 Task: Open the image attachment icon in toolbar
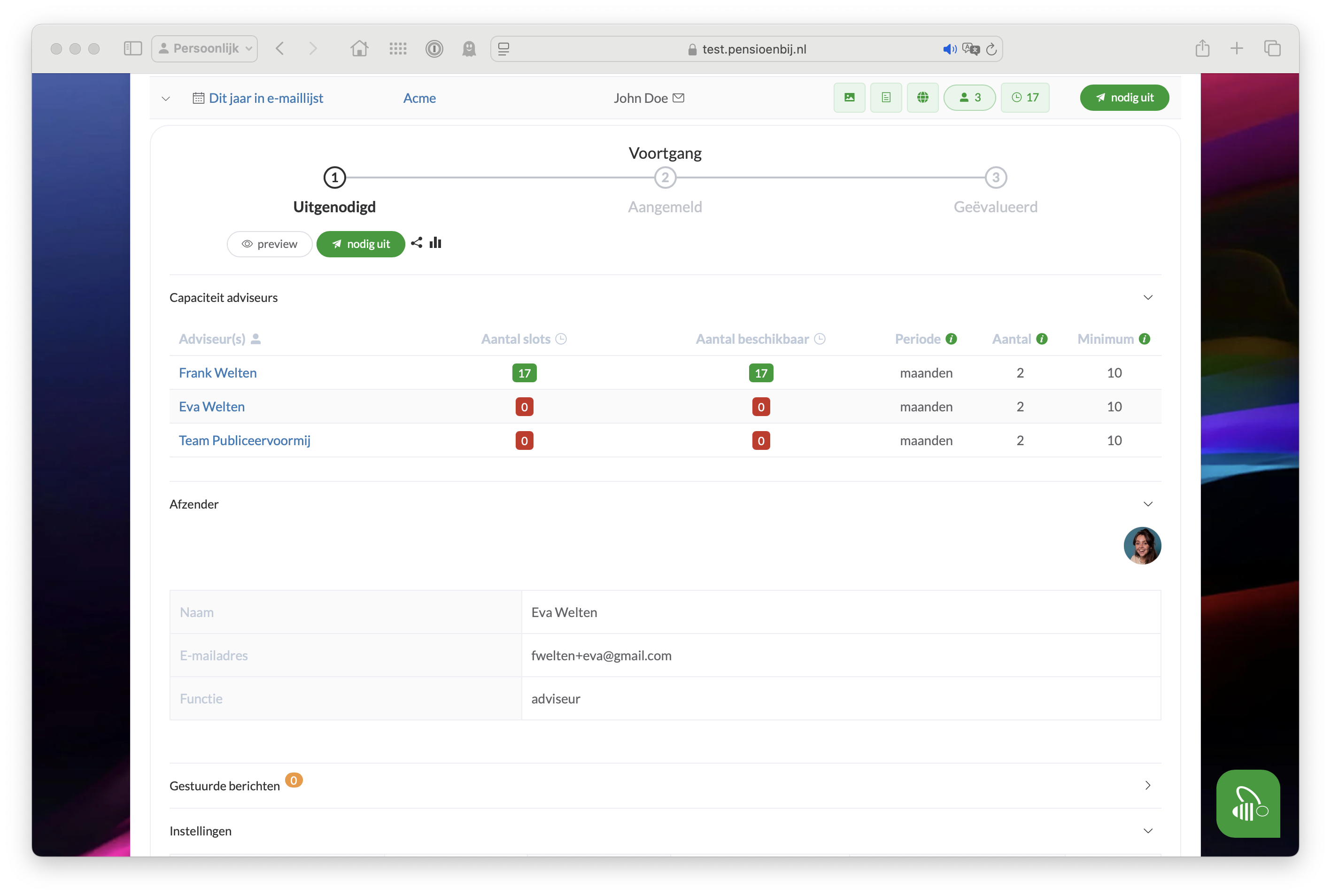(849, 98)
